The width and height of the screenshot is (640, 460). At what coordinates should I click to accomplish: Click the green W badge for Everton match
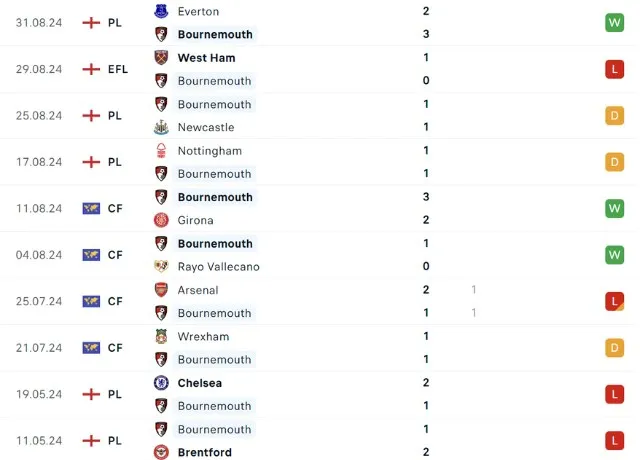point(614,23)
